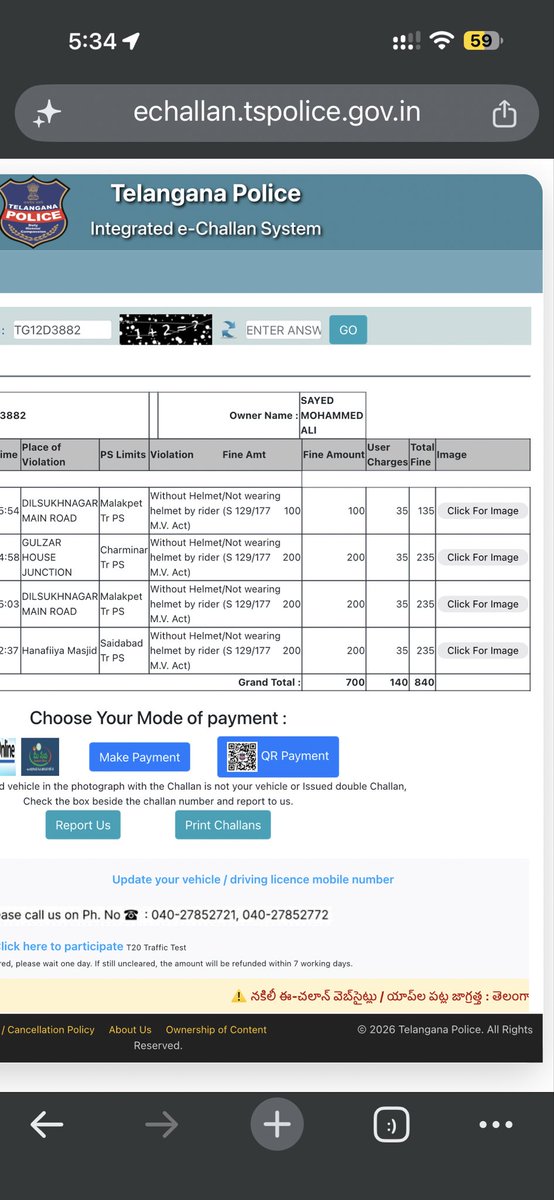Tap the new tab plus button
Viewport: 554px width, 1200px height.
[277, 1125]
